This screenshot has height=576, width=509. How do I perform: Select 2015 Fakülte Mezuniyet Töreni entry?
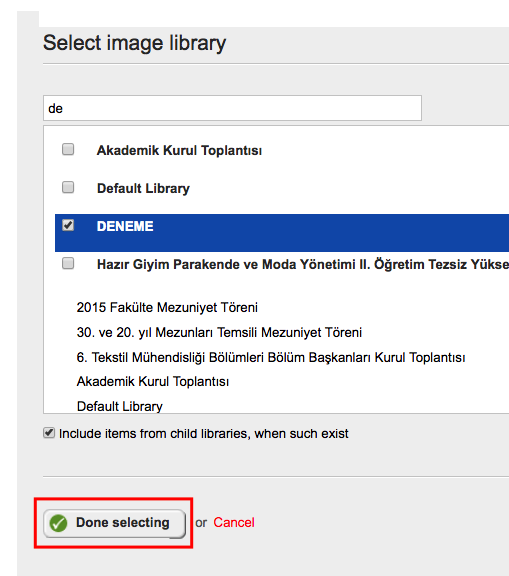167,307
